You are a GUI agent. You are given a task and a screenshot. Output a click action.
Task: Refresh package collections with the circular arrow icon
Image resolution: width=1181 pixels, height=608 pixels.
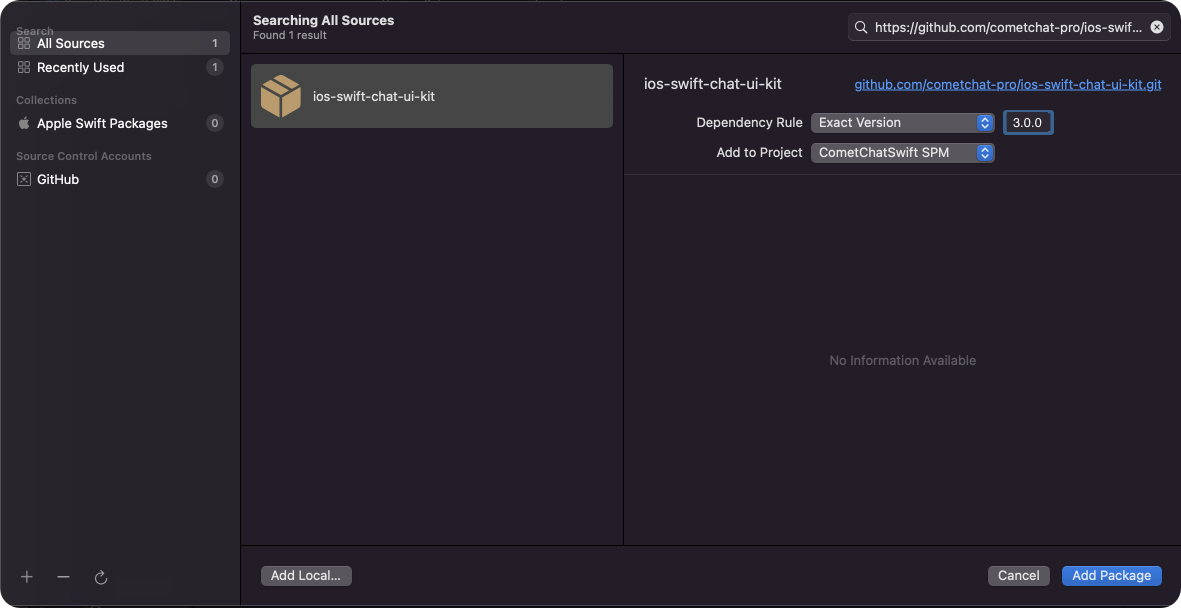101,577
